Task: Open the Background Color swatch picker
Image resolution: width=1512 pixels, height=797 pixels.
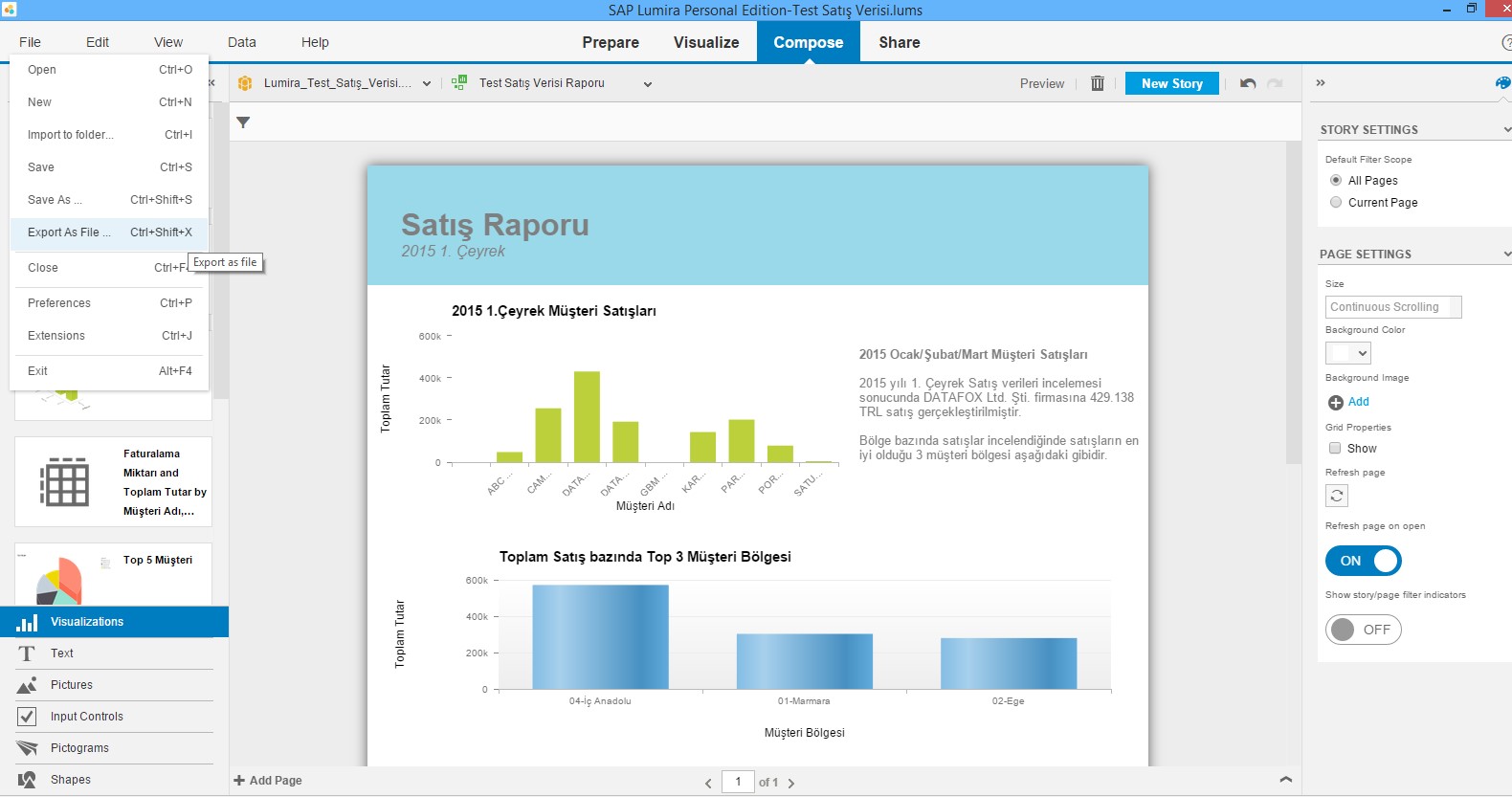Action: click(1347, 353)
